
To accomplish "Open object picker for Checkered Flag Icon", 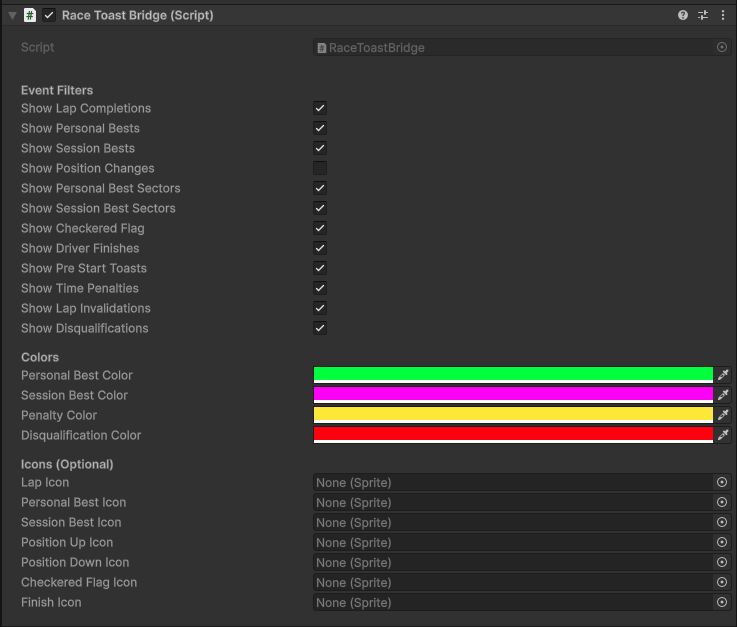I will coord(722,582).
